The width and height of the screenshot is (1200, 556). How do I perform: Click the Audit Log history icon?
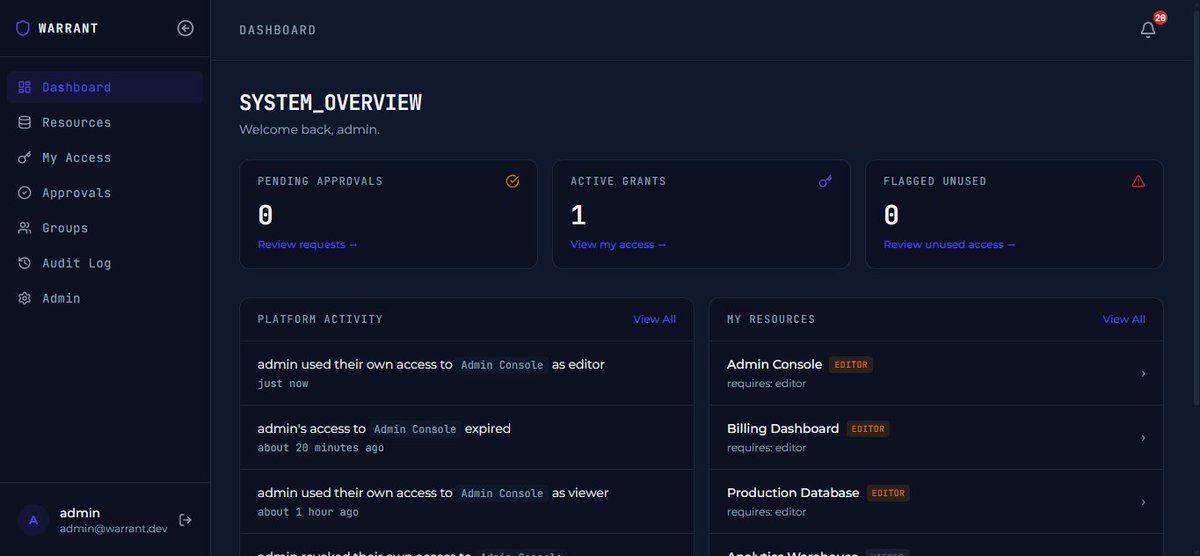[25, 263]
